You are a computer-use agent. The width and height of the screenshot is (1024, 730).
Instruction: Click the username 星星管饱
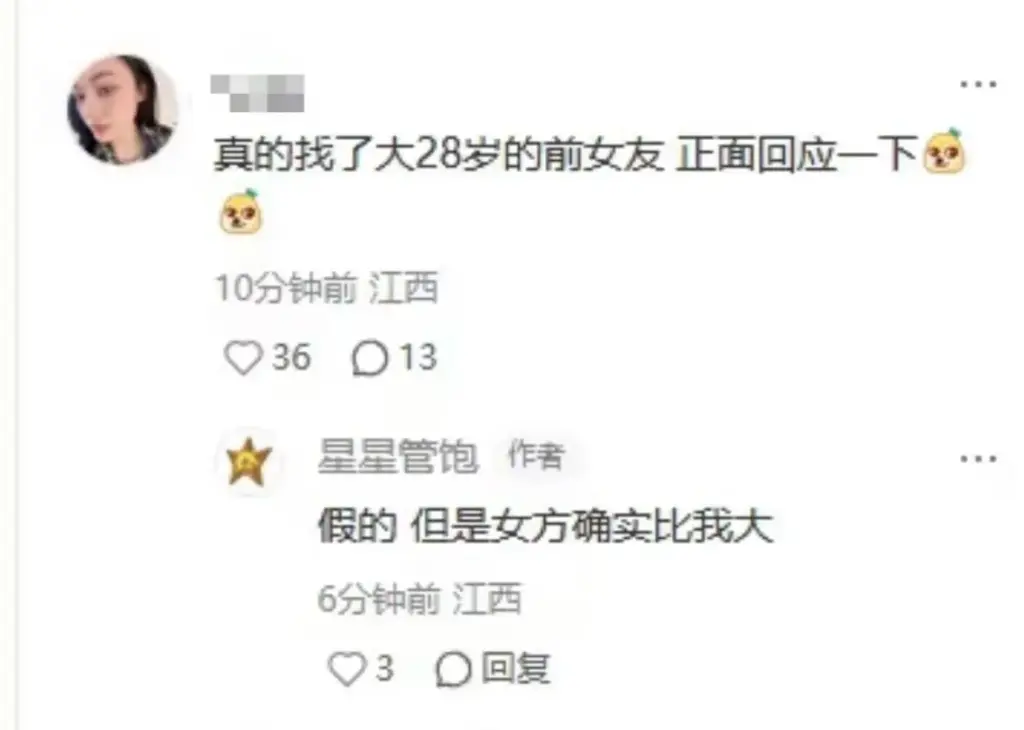pyautogui.click(x=398, y=456)
